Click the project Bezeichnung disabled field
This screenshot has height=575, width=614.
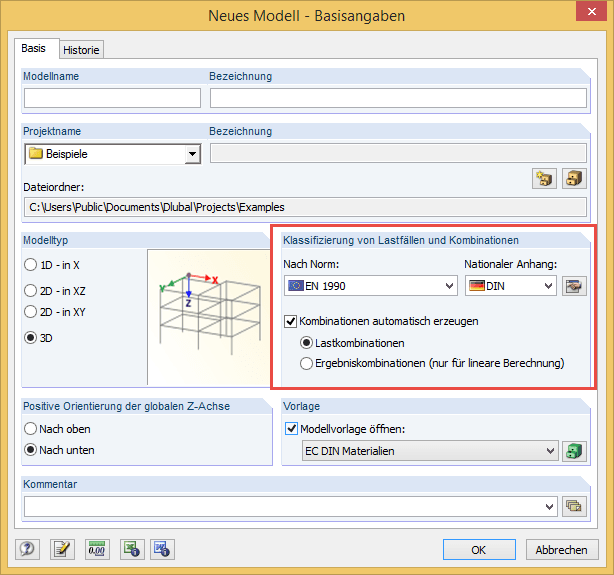click(x=398, y=153)
